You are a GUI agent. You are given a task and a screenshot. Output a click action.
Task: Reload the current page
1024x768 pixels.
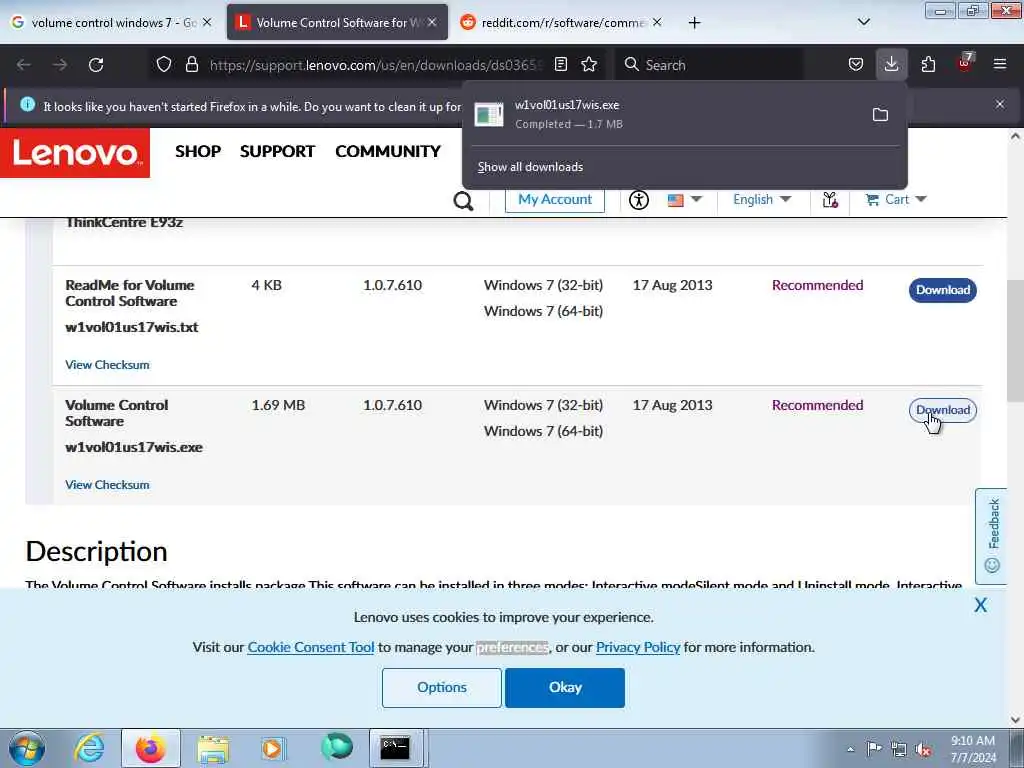click(x=96, y=65)
